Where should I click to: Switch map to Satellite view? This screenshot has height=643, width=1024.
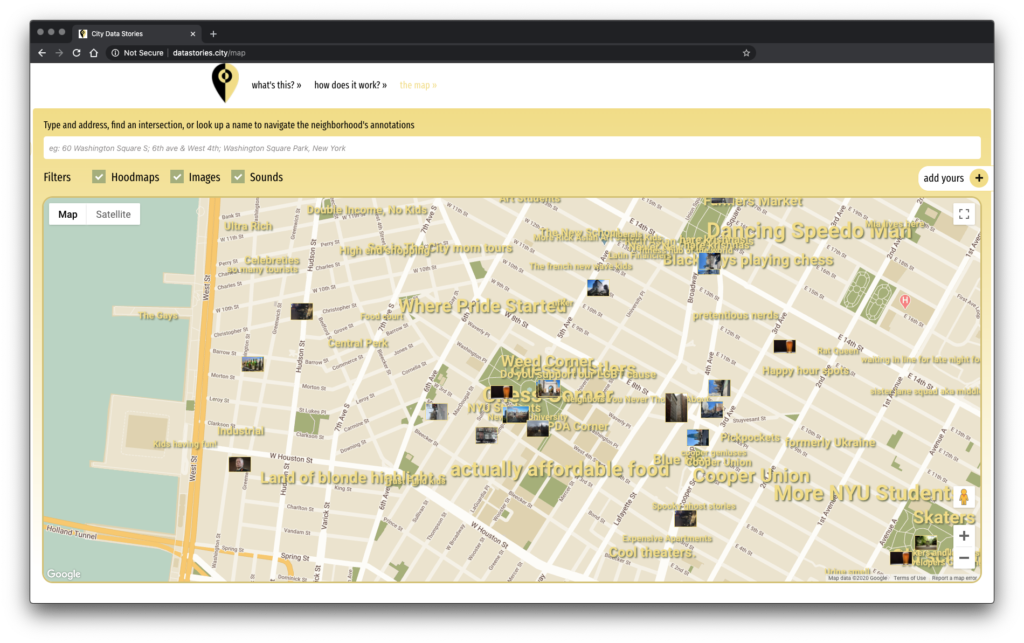(113, 214)
